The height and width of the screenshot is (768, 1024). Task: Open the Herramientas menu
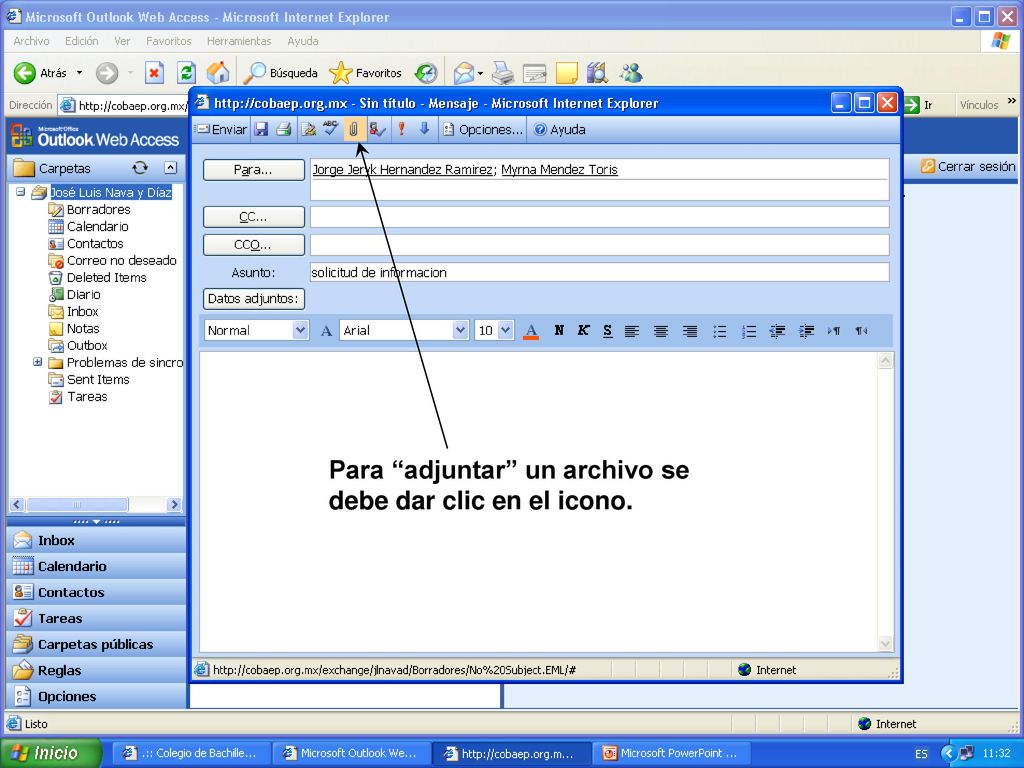click(239, 40)
